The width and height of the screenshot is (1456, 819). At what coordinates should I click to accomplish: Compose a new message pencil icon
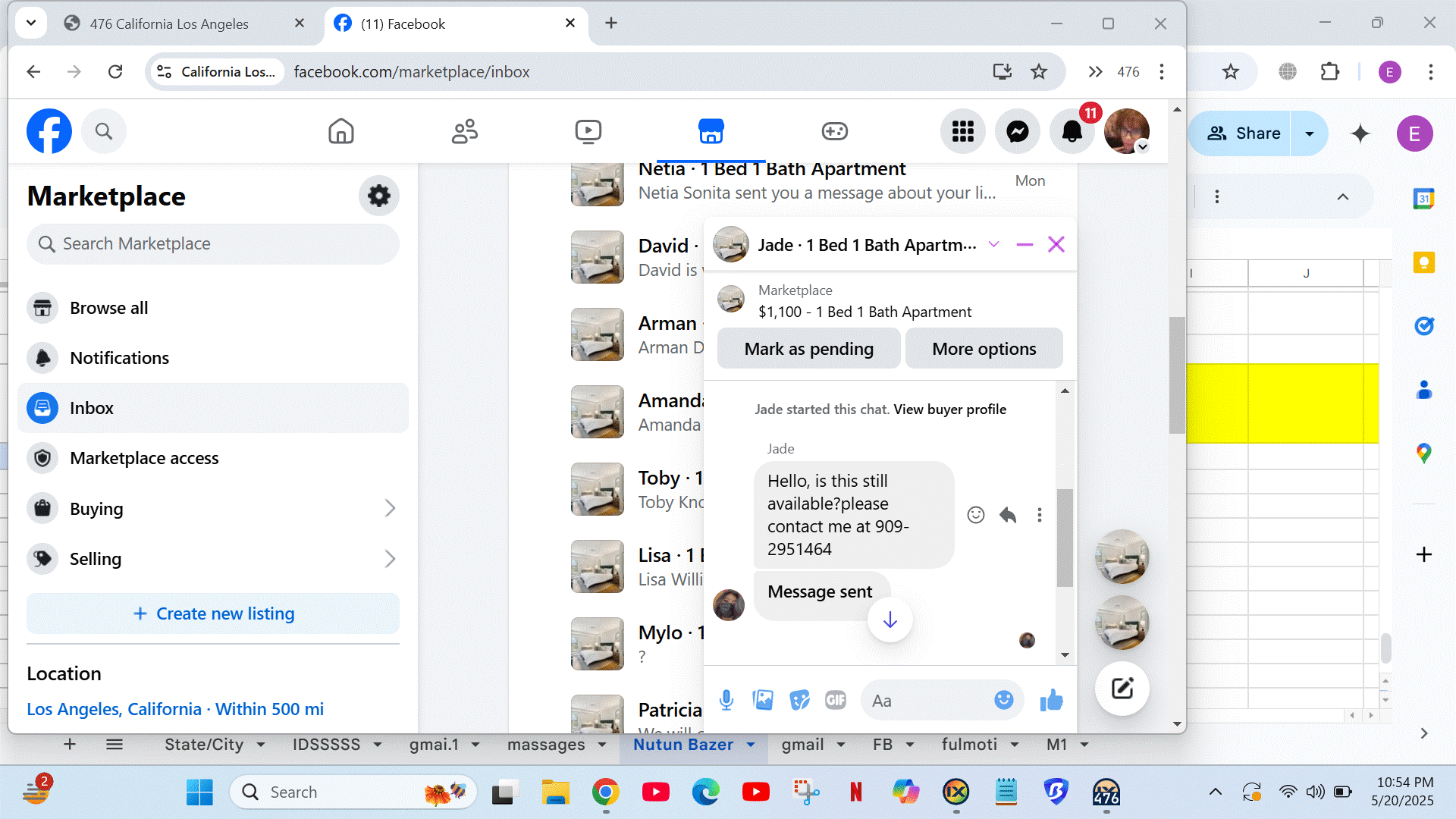(x=1122, y=689)
